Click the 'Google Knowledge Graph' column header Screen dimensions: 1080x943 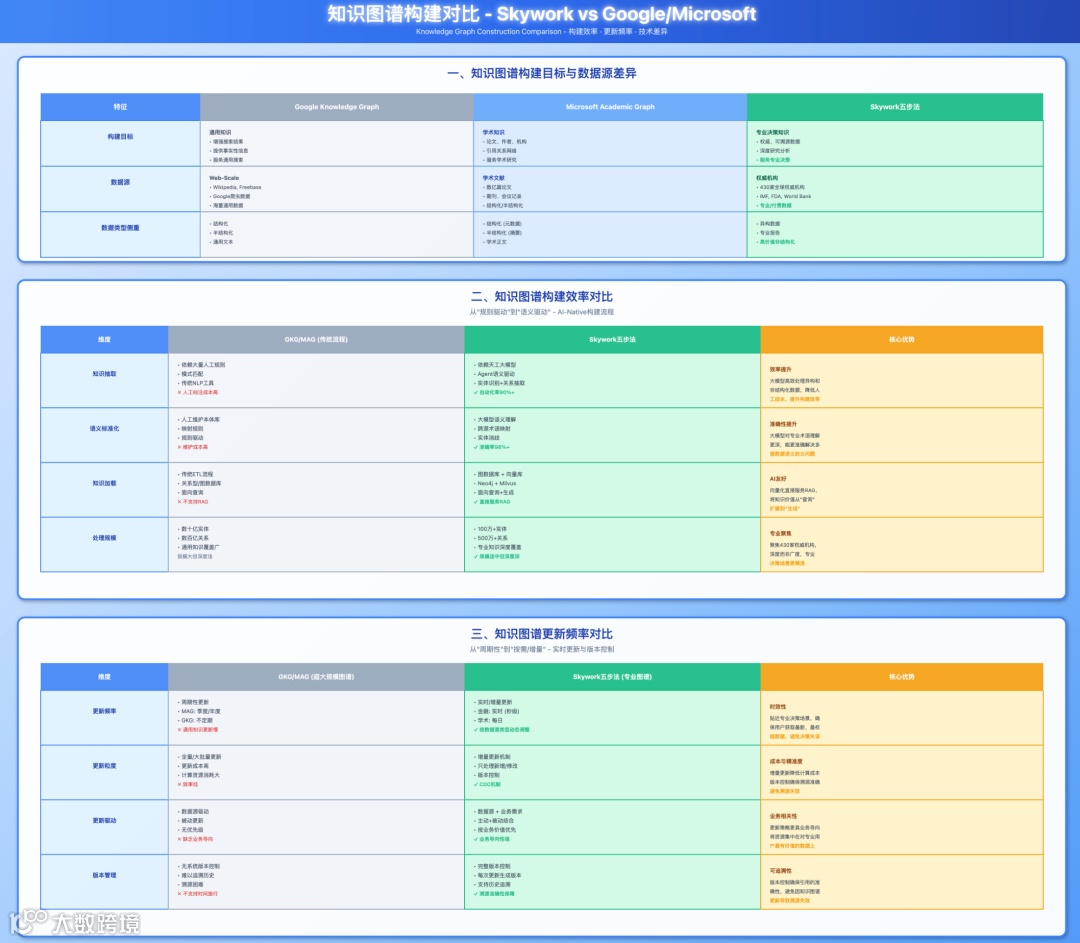337,107
